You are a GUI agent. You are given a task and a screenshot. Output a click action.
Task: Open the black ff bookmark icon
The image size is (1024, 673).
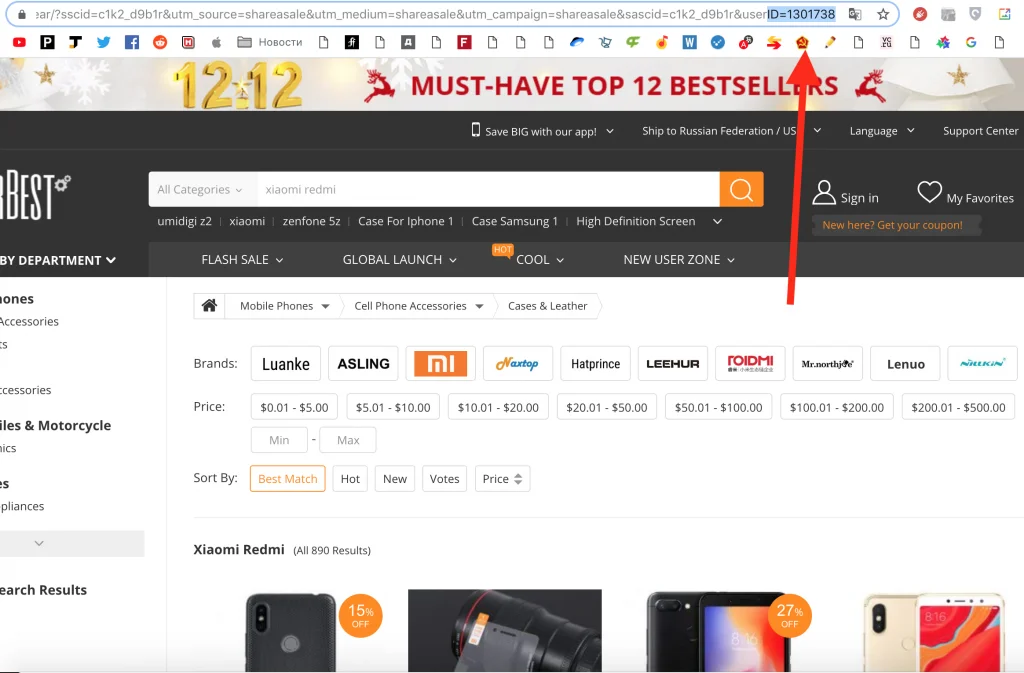point(352,42)
